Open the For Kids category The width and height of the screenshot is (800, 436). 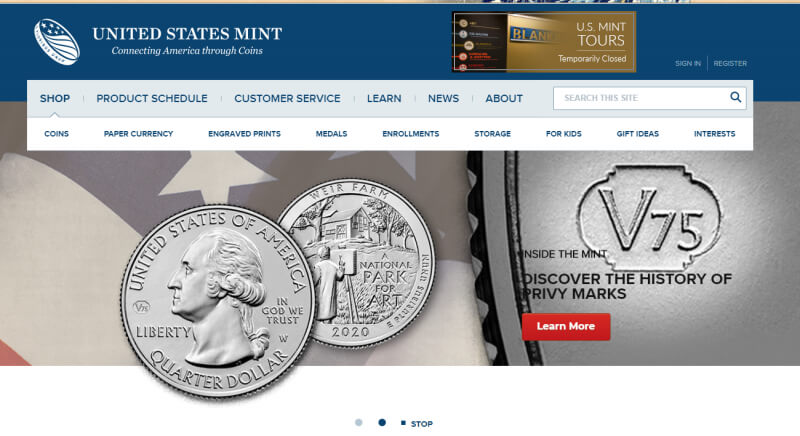click(x=564, y=134)
